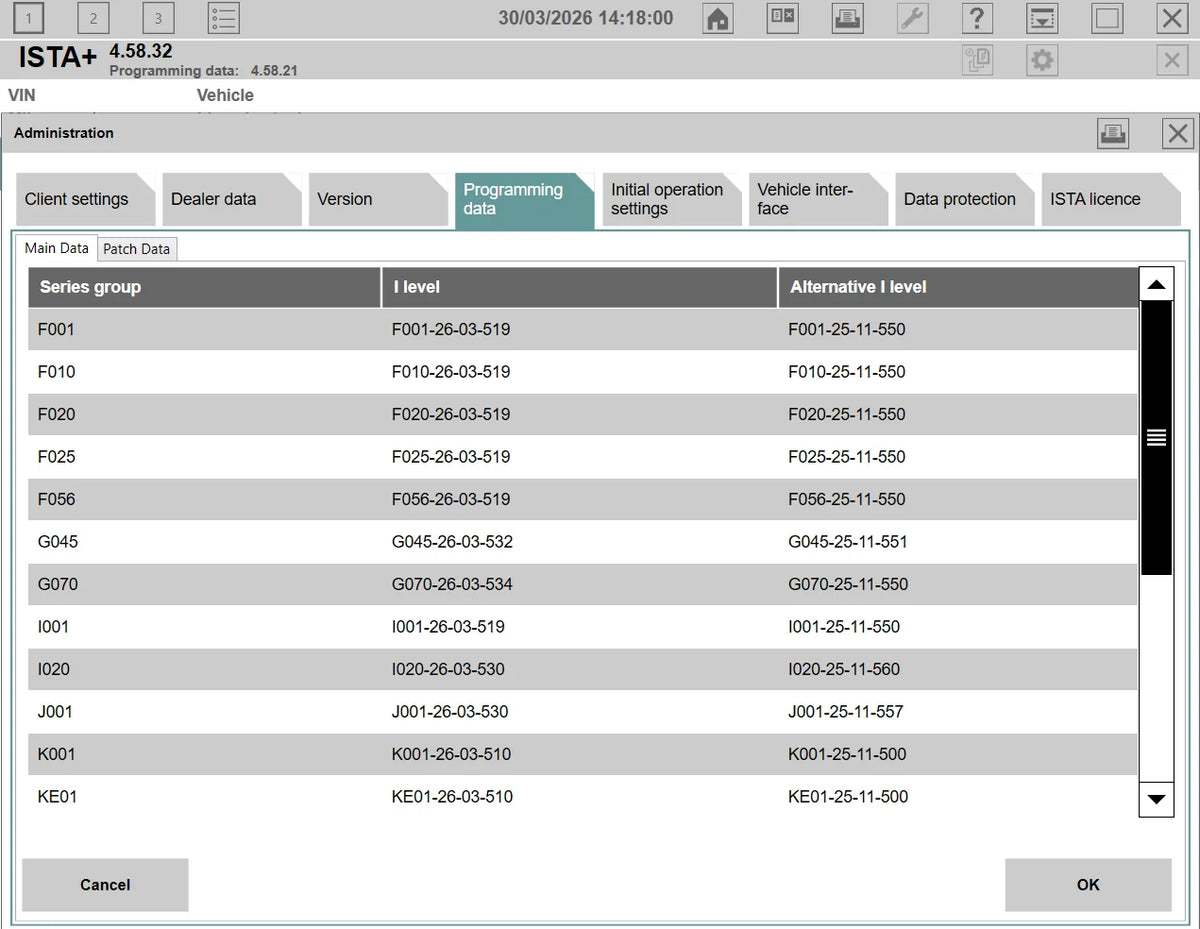This screenshot has width=1200, height=929.
Task: Click I level KE01-26-03-510
Action: click(452, 797)
